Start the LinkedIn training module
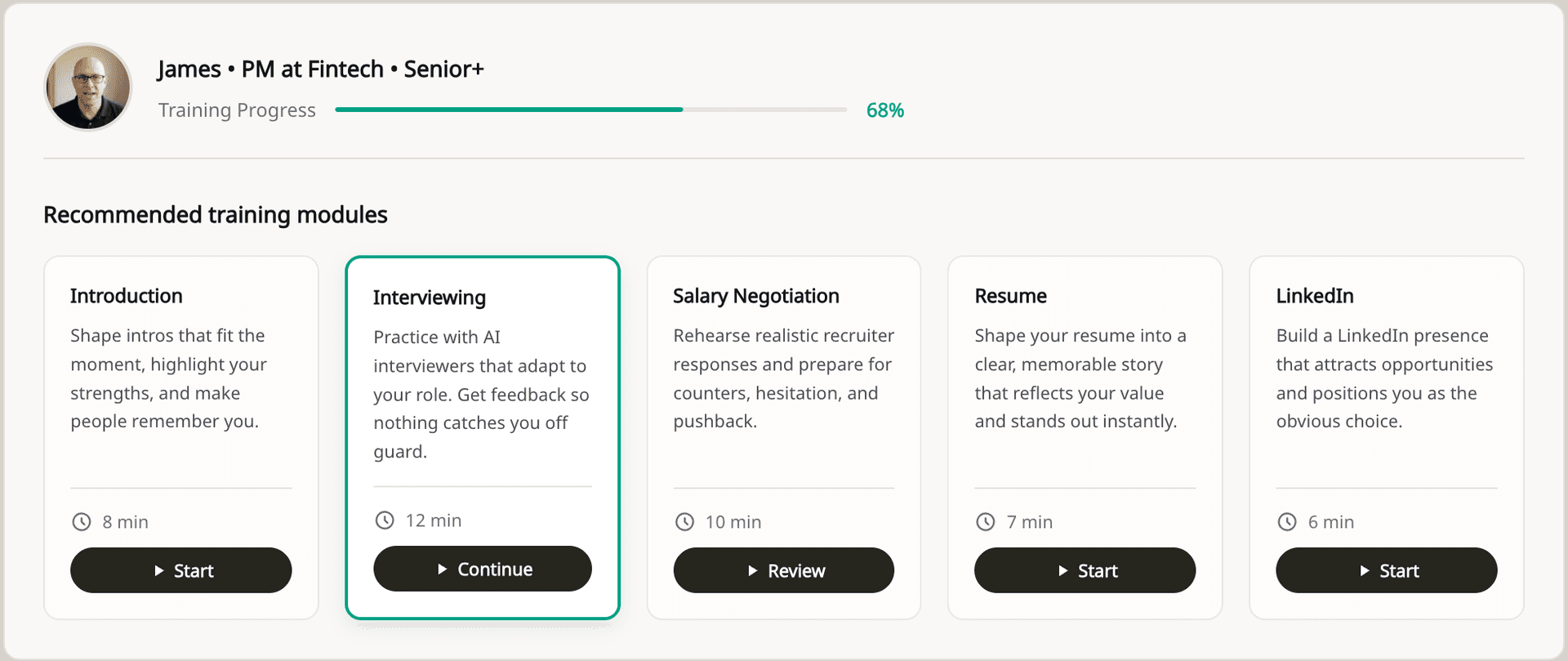Screen dimensions: 1568x661 pyautogui.click(x=1386, y=570)
